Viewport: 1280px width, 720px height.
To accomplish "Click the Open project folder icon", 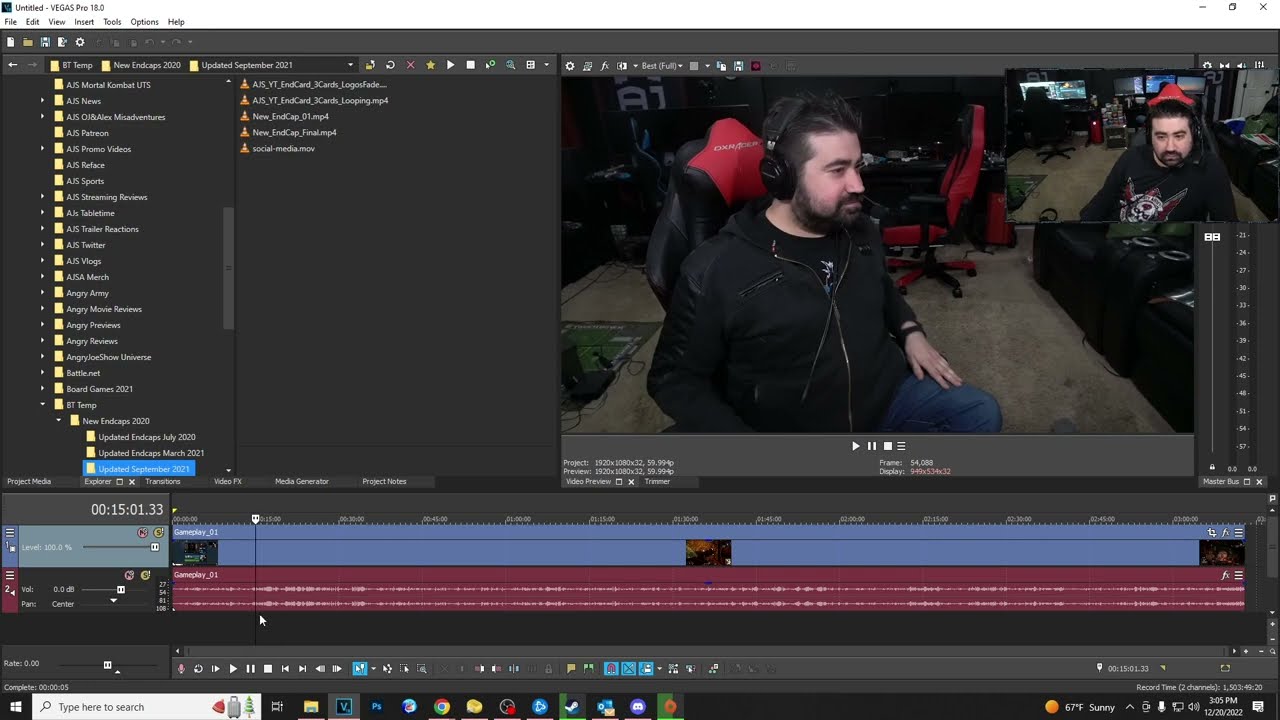I will click(x=28, y=42).
